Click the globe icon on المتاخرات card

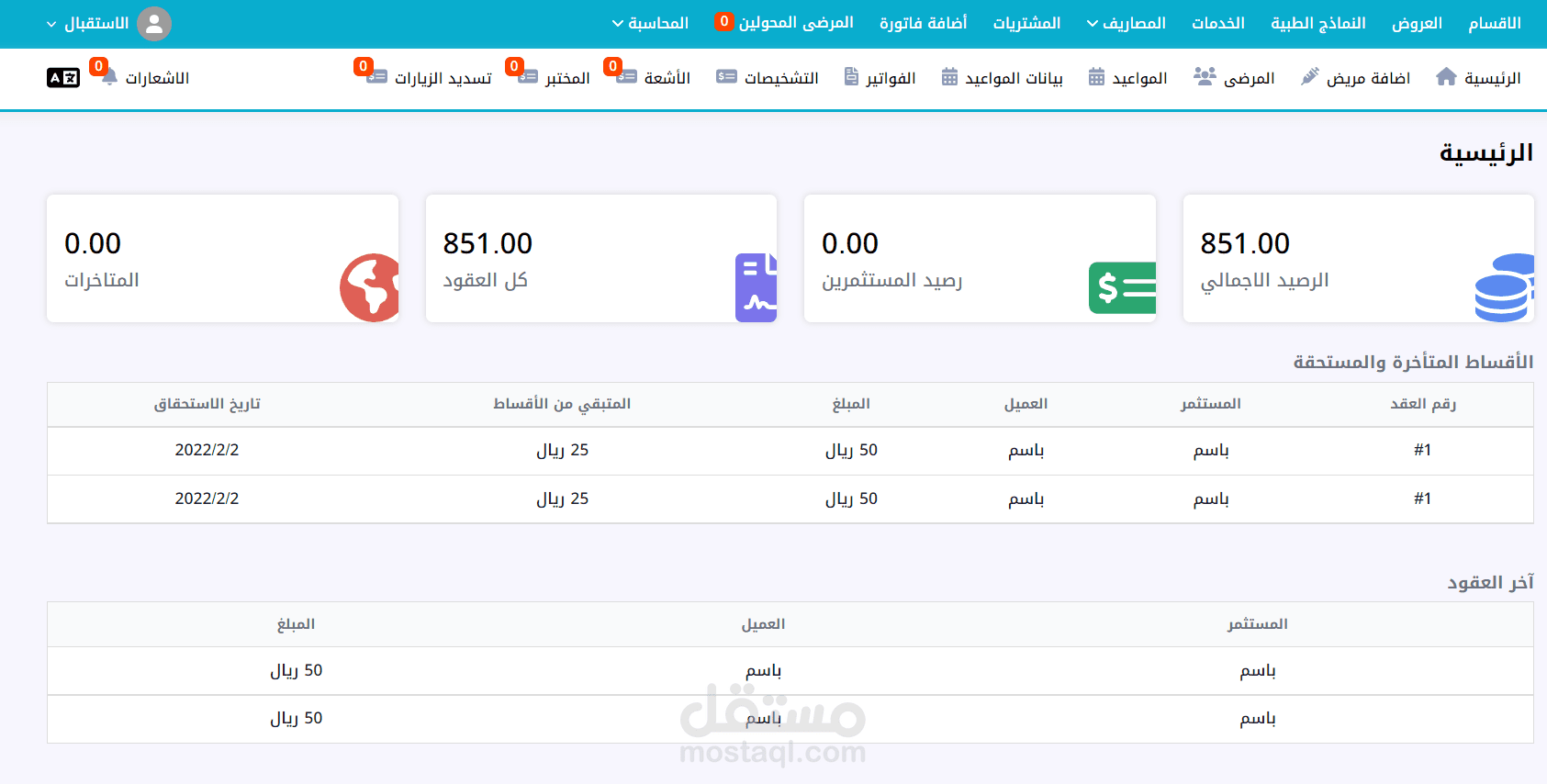[x=369, y=287]
